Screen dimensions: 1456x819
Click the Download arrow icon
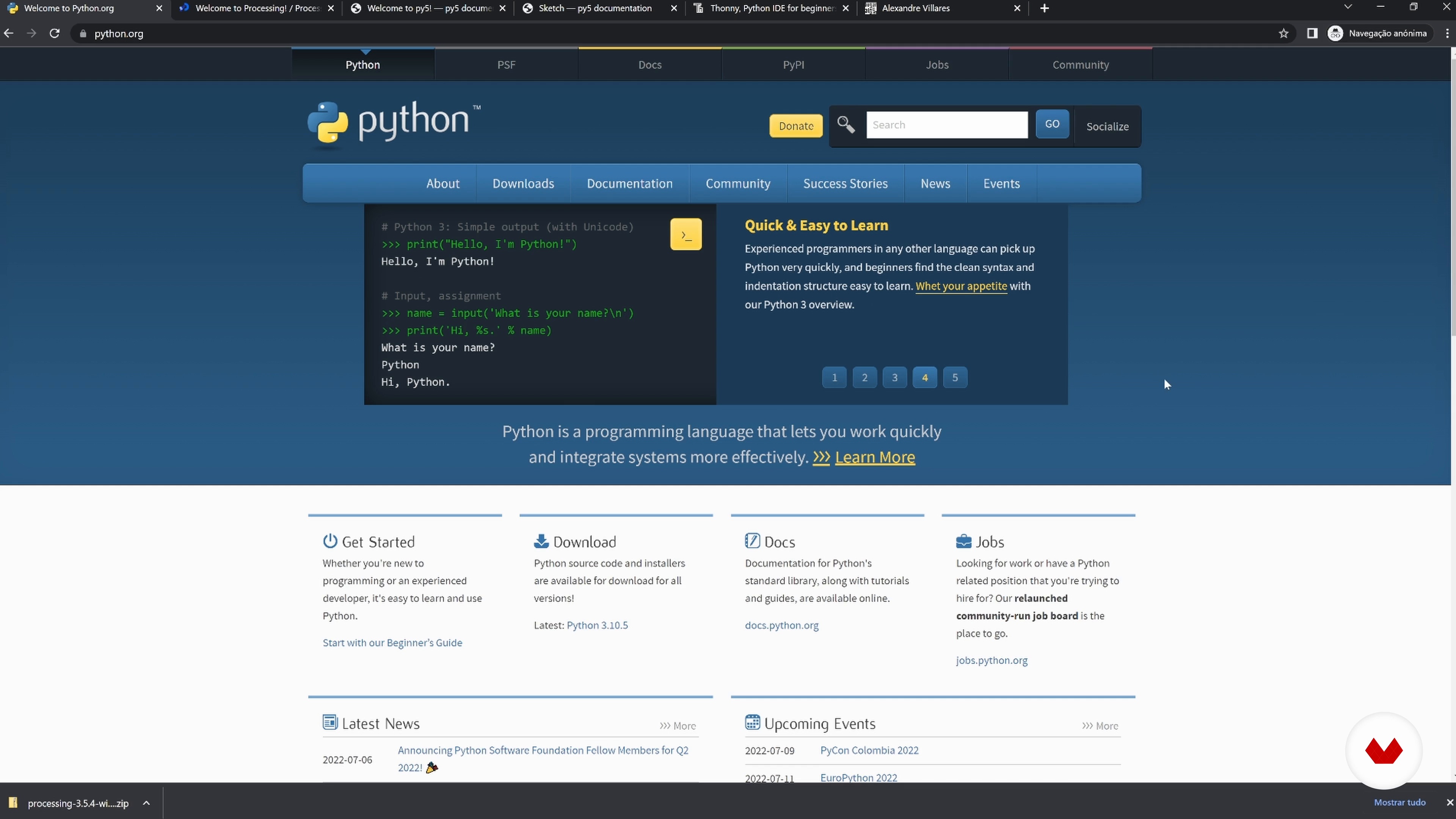pyautogui.click(x=541, y=541)
